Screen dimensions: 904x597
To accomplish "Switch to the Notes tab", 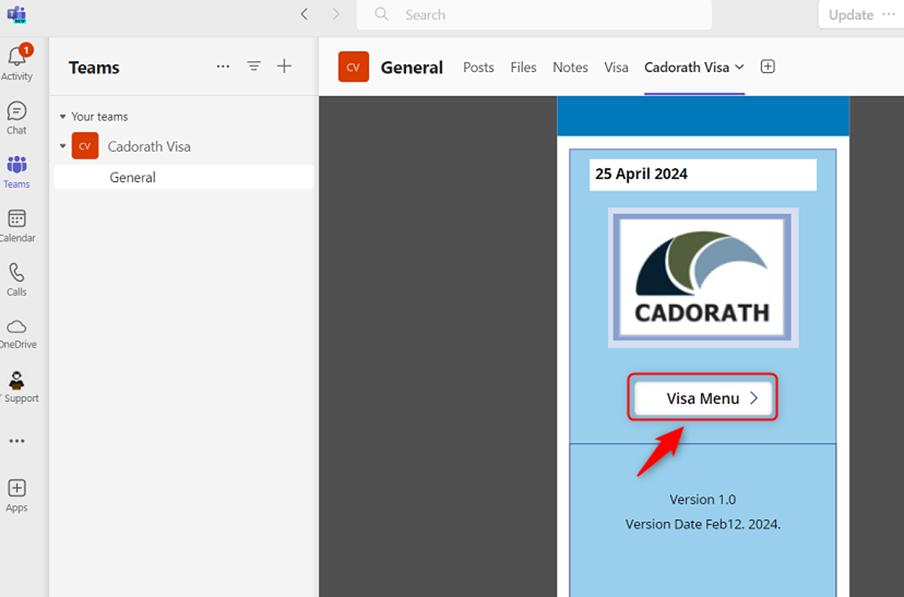I will point(570,67).
